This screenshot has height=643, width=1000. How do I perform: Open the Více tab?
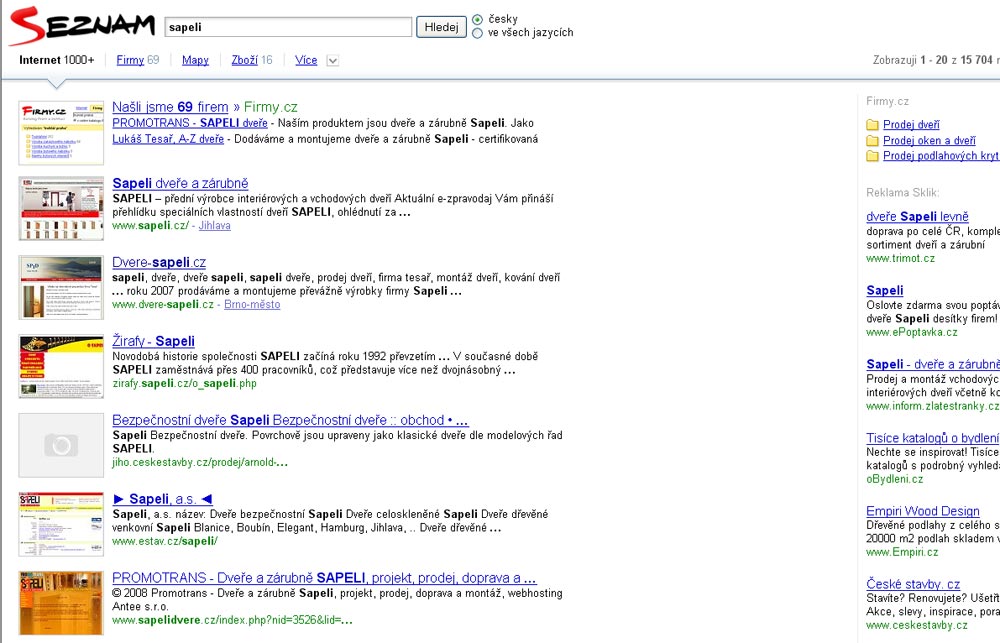(306, 60)
